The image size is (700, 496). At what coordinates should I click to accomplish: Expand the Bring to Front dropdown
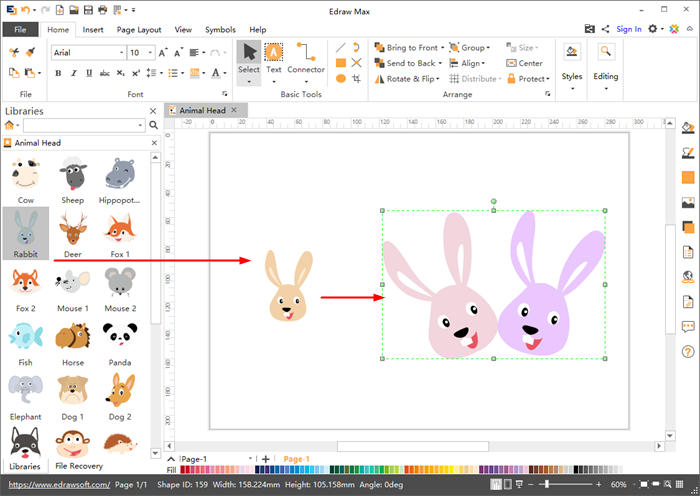coord(443,48)
